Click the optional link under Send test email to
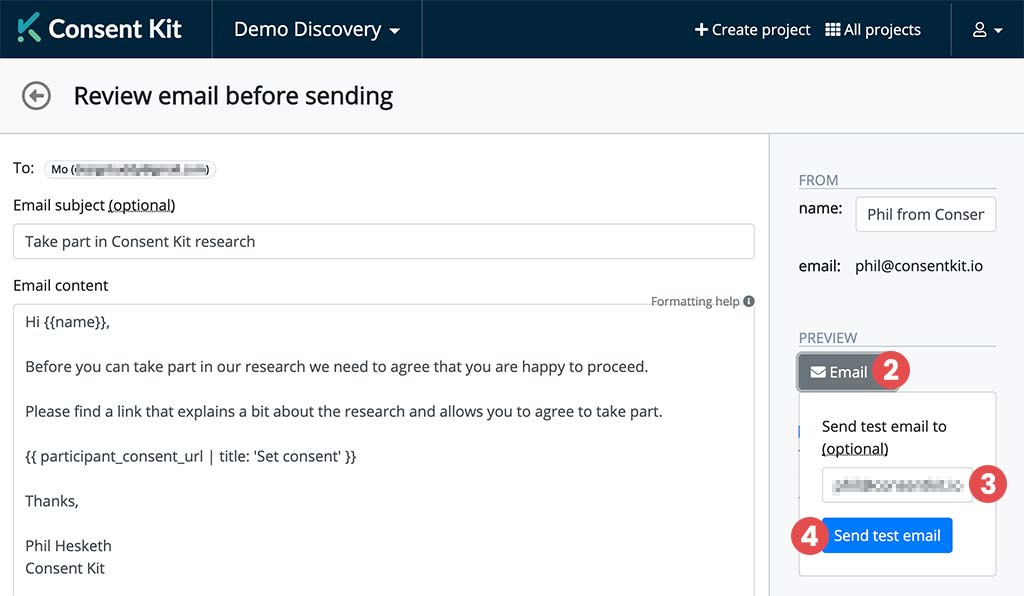The height and width of the screenshot is (596, 1024). 855,448
